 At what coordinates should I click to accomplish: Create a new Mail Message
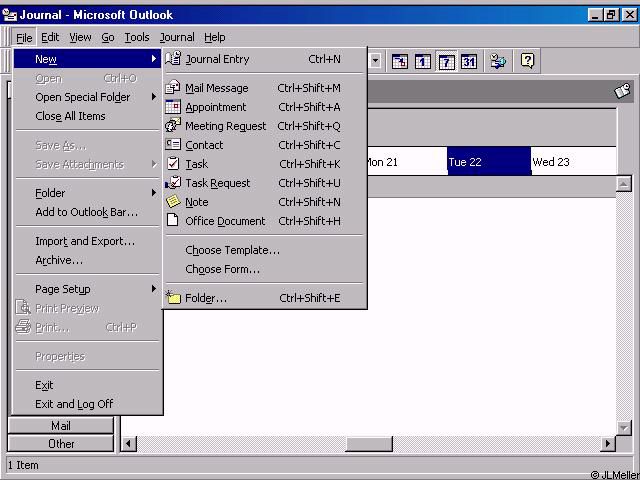coord(264,88)
